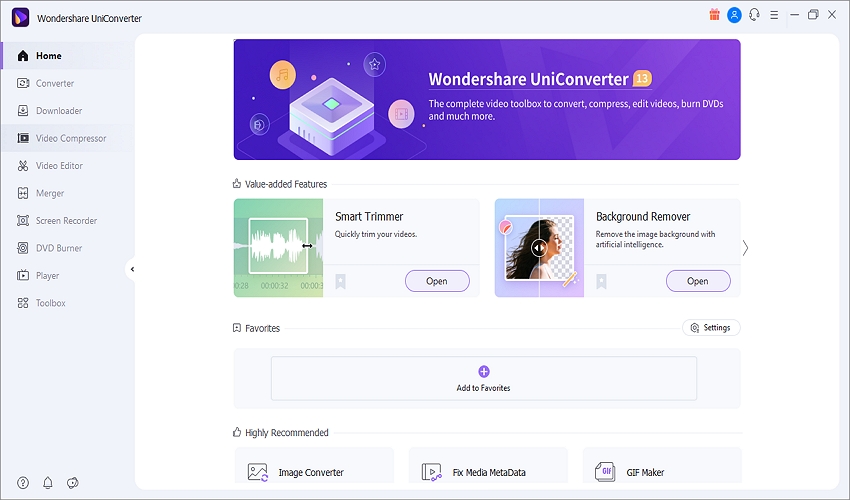
Task: Click the Toolbox grid icon
Action: (x=23, y=303)
